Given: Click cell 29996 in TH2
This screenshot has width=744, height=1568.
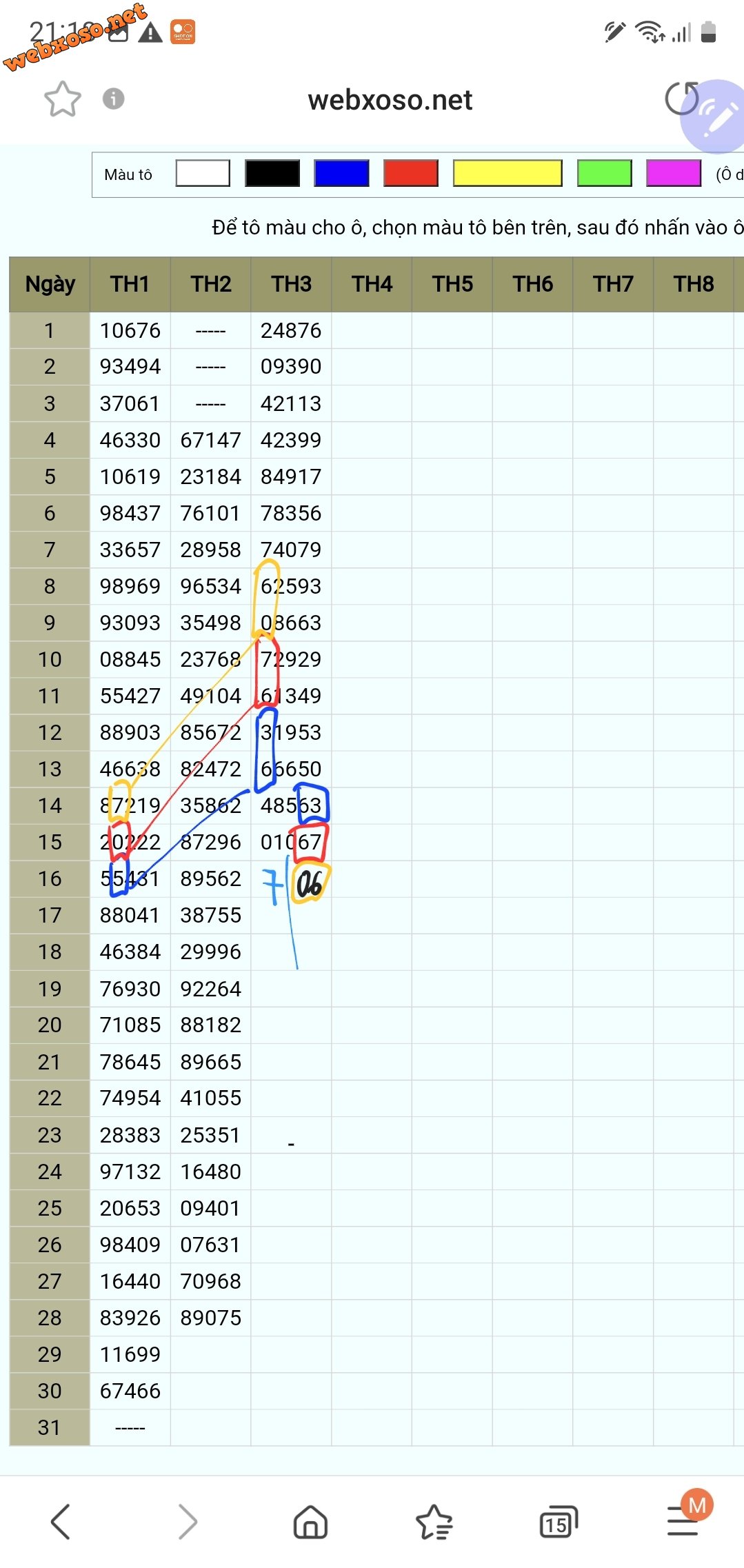Looking at the screenshot, I should coord(211,952).
